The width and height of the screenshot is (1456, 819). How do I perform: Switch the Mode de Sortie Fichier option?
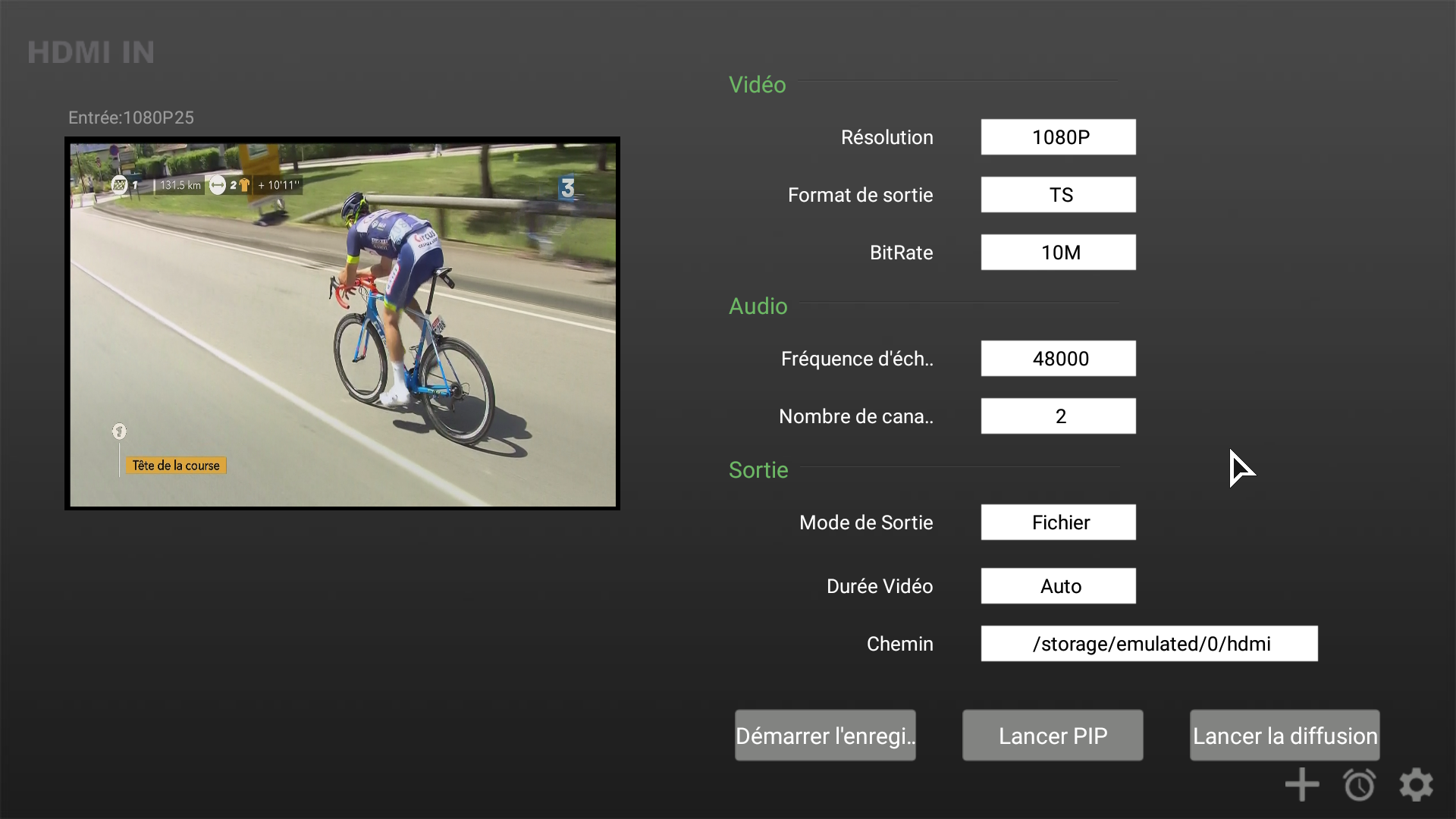tap(1058, 522)
